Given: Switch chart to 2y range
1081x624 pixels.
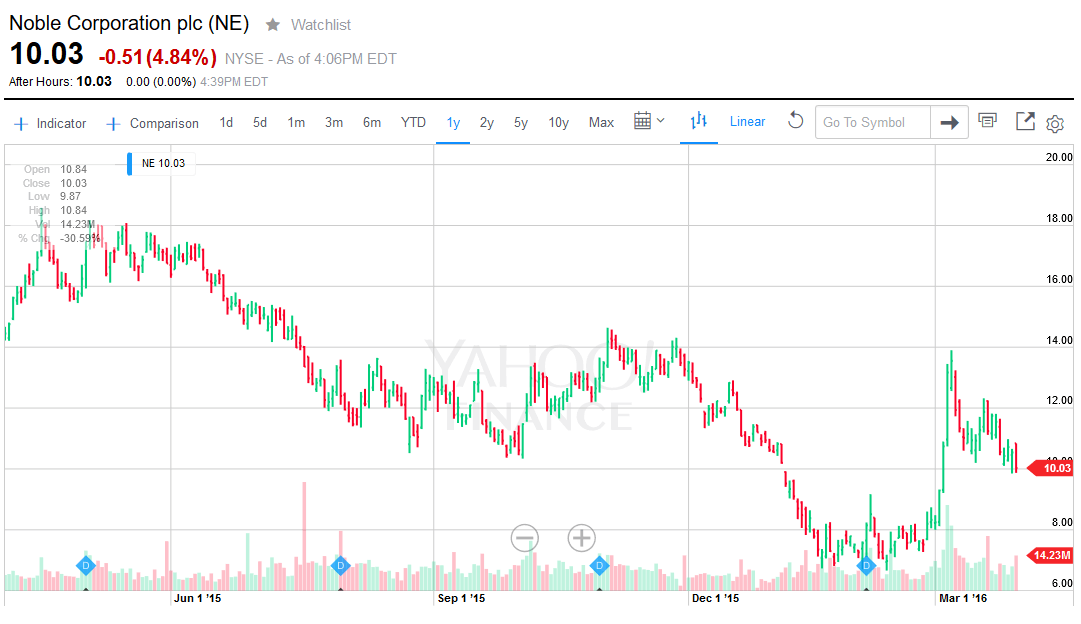Looking at the screenshot, I should click(x=487, y=123).
